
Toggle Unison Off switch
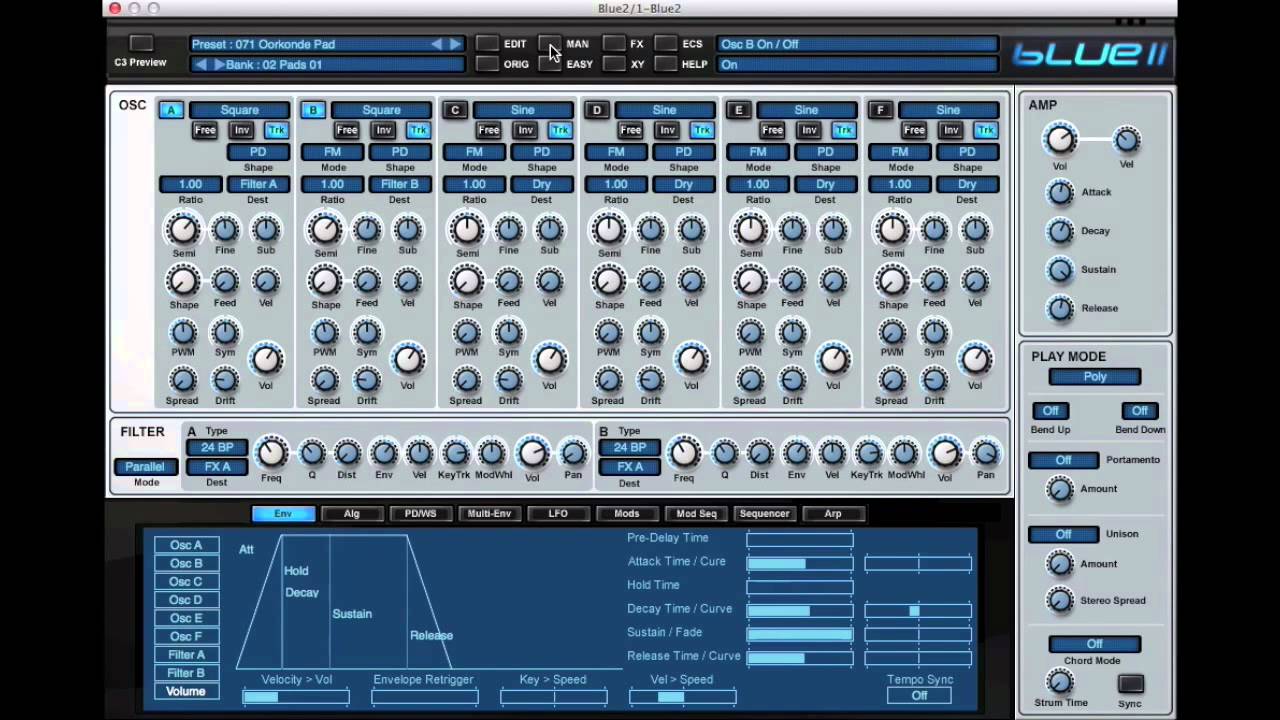(1063, 534)
